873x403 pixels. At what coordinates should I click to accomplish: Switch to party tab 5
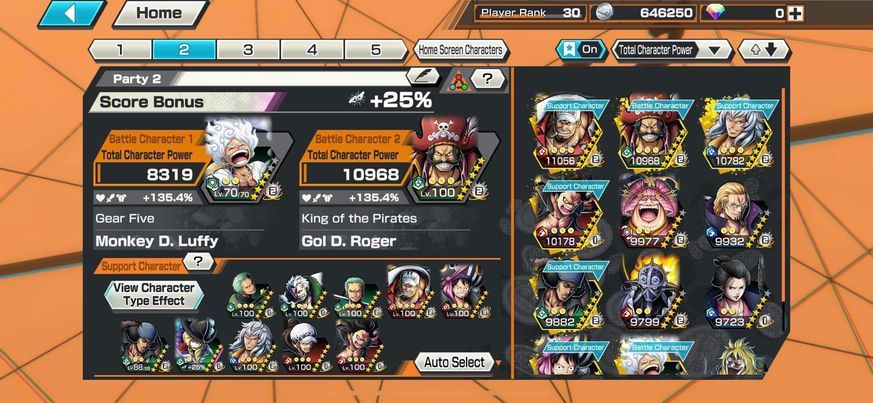376,50
